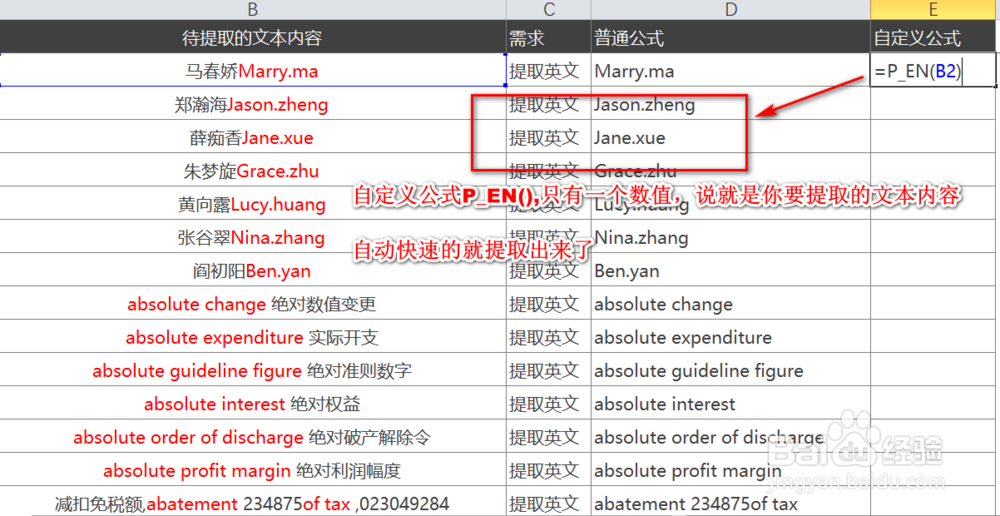Click 提取英文 in the absolute interest row

point(549,403)
